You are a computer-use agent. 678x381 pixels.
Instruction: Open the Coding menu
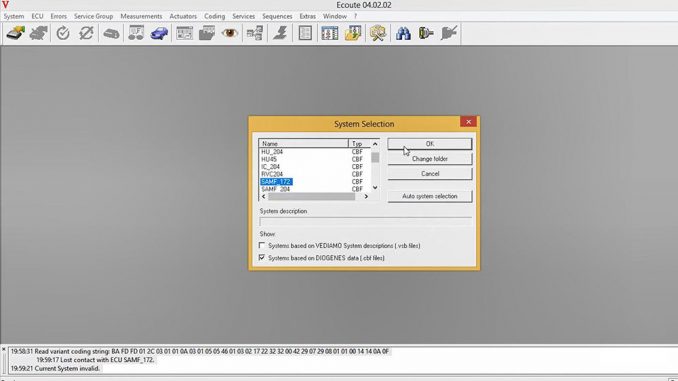pos(214,16)
